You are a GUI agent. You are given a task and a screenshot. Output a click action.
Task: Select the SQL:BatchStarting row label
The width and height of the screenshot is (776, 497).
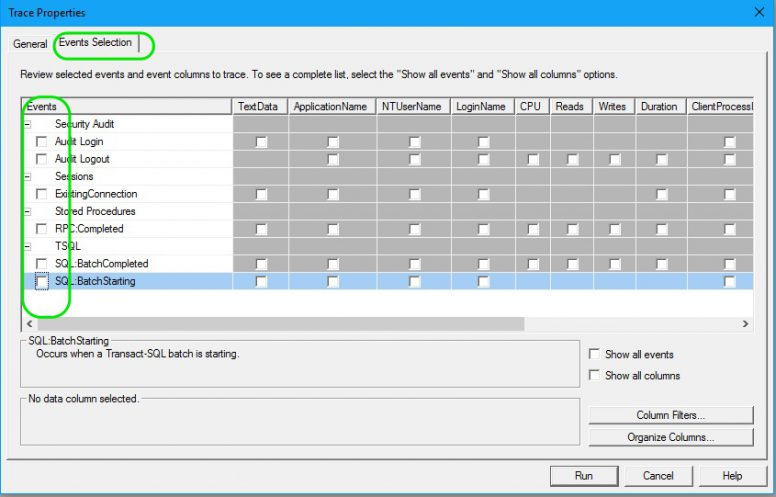[x=95, y=281]
